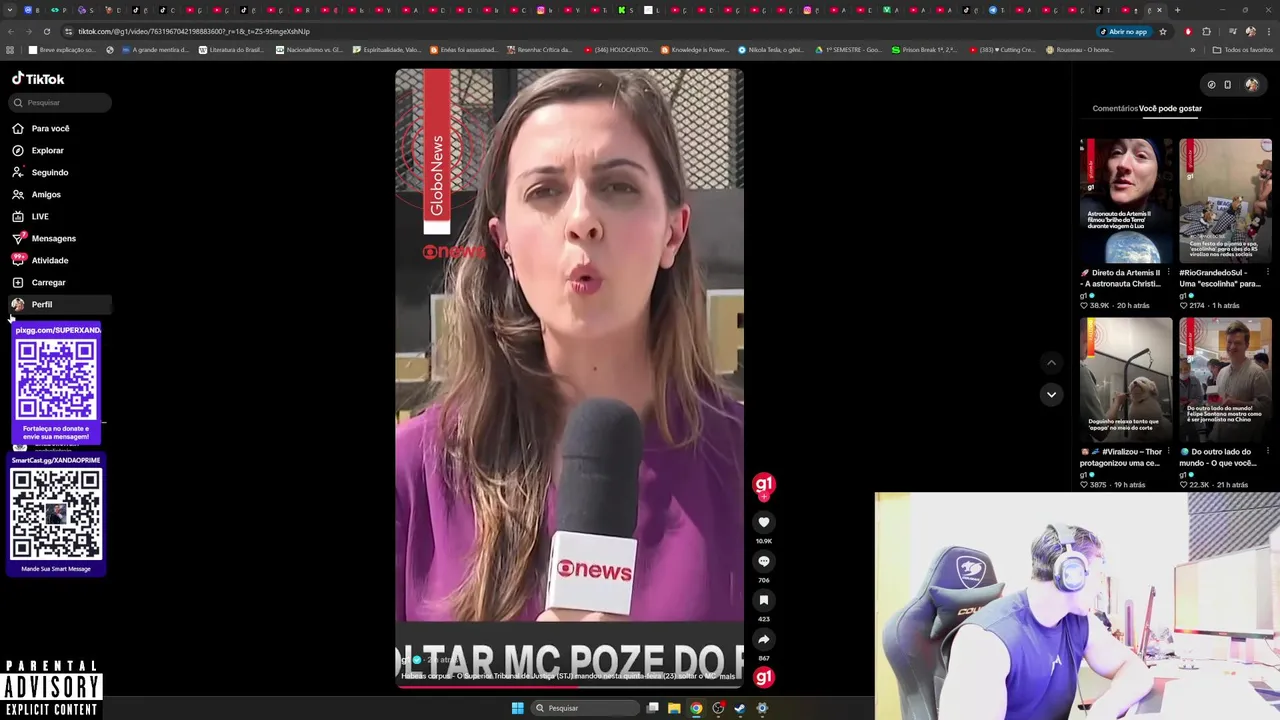Open more options for the RioGrandedoSul card
Viewport: 1280px width, 720px height.
(1267, 272)
